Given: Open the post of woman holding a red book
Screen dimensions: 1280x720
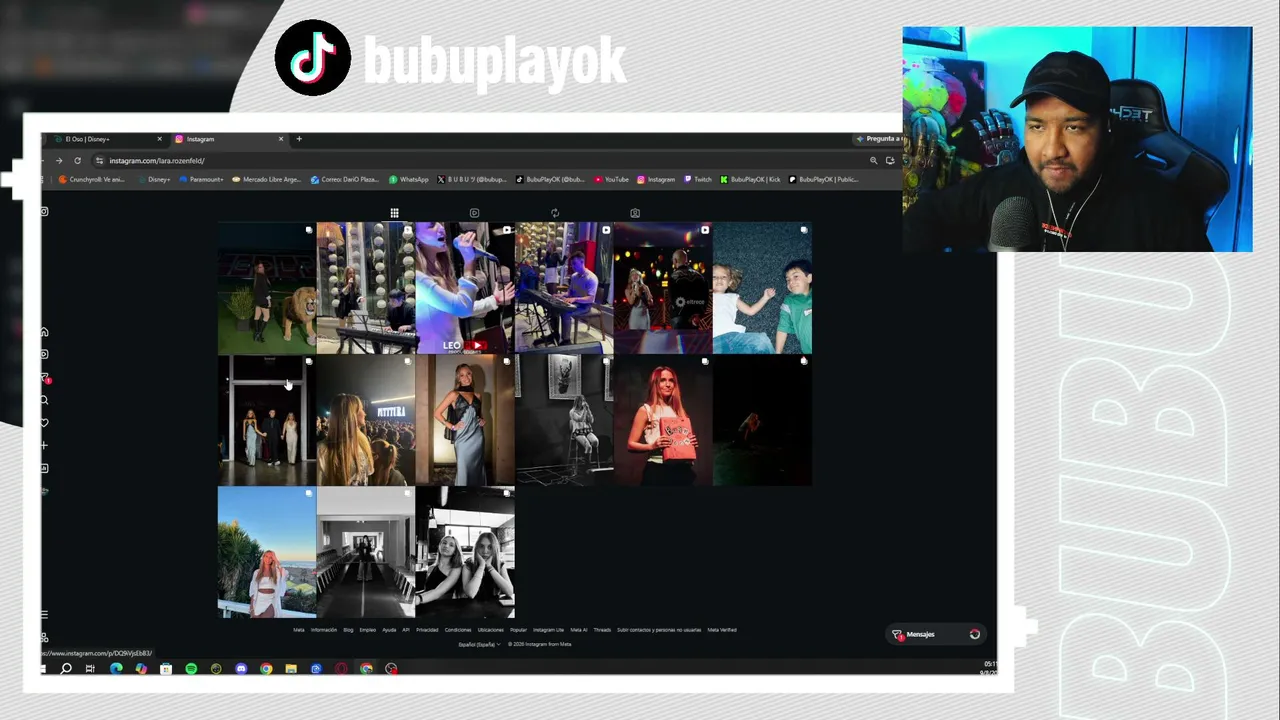Looking at the screenshot, I should (x=663, y=420).
